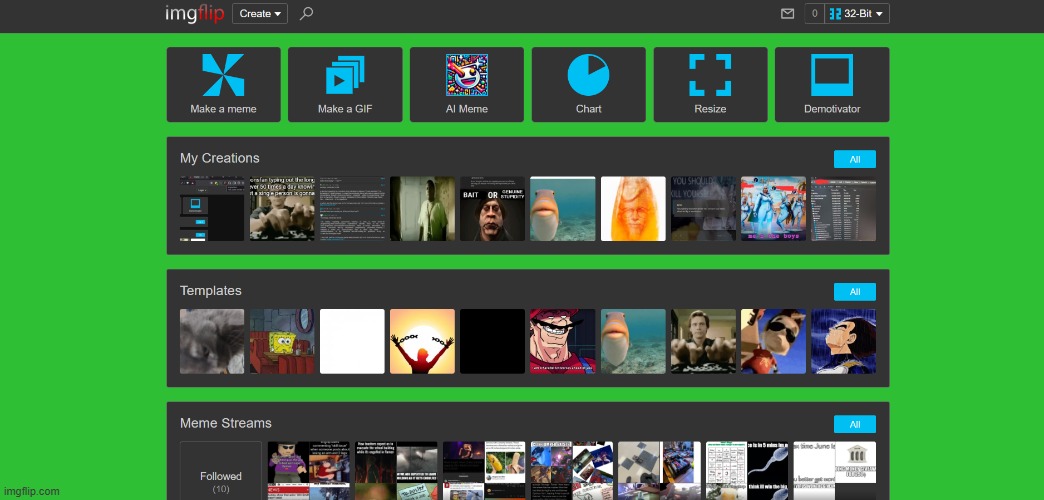1044x500 pixels.
Task: Select the blank white template
Action: tap(352, 341)
